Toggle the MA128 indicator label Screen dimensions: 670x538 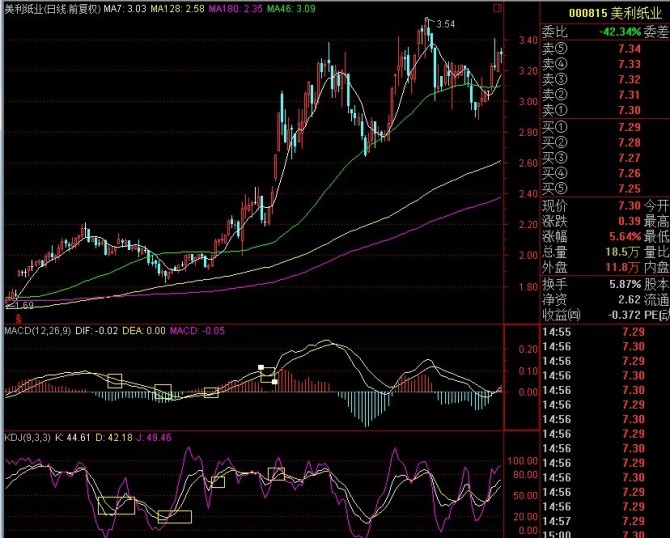click(x=177, y=9)
